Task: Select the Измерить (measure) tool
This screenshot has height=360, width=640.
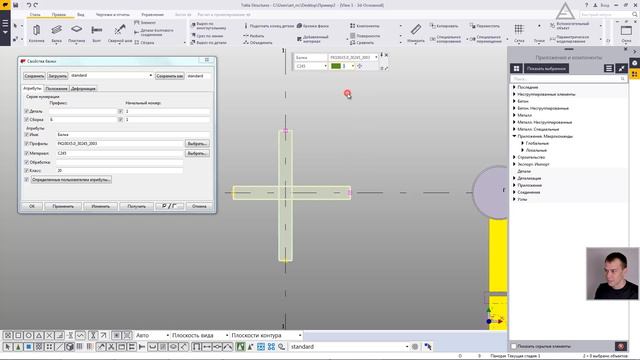Action: point(416,33)
